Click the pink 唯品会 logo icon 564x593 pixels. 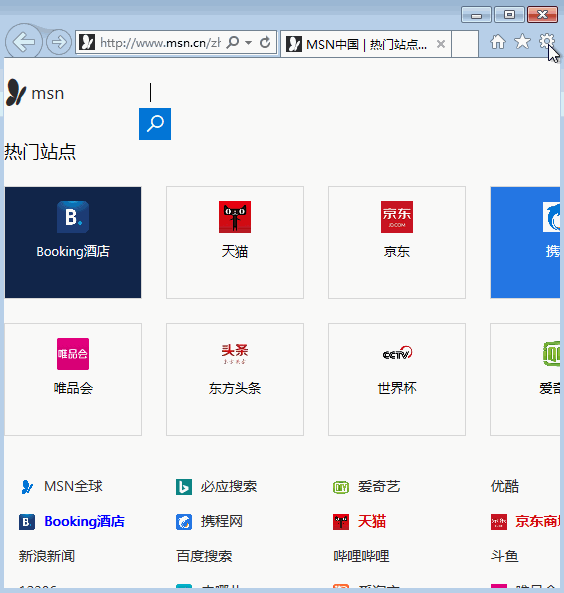click(73, 354)
